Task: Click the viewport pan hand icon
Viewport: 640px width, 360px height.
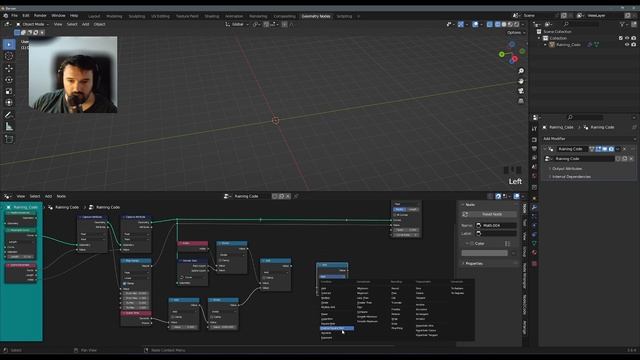Action: point(521,81)
